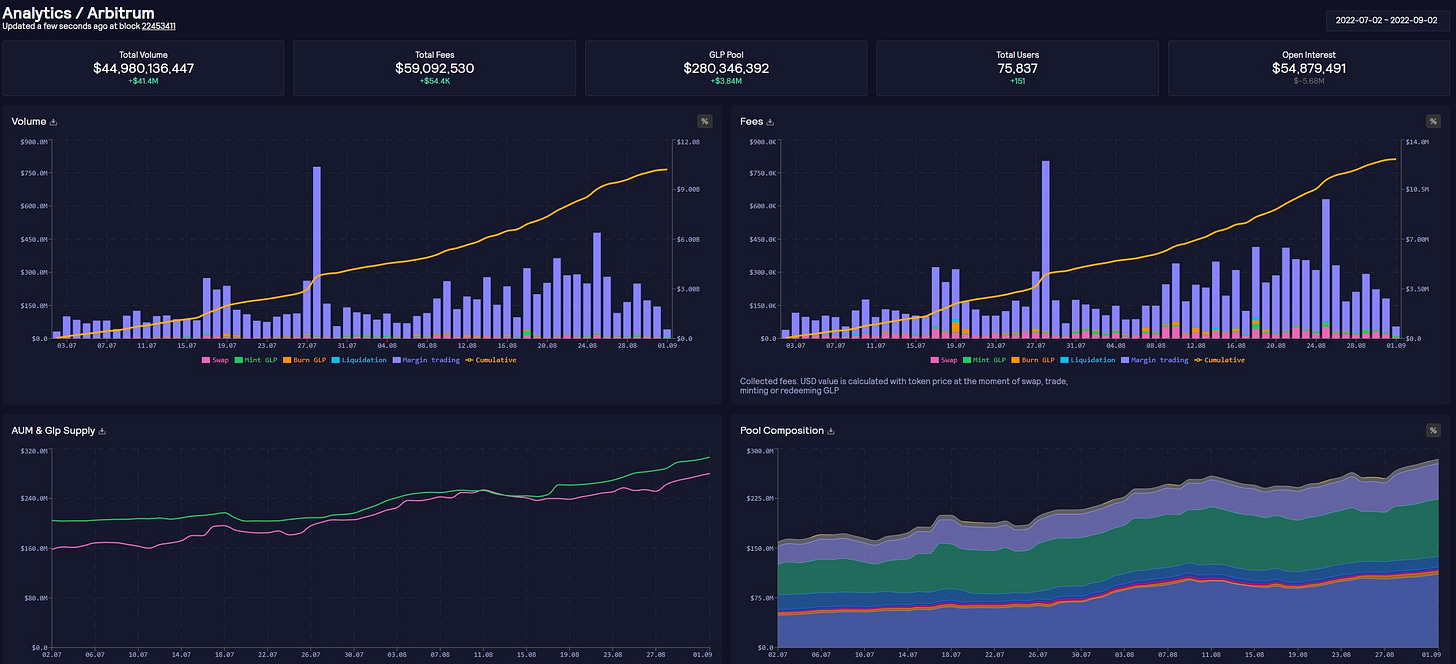Click the tallest bar in Fees chart
Image resolution: width=1456 pixels, height=664 pixels.
coord(1045,250)
